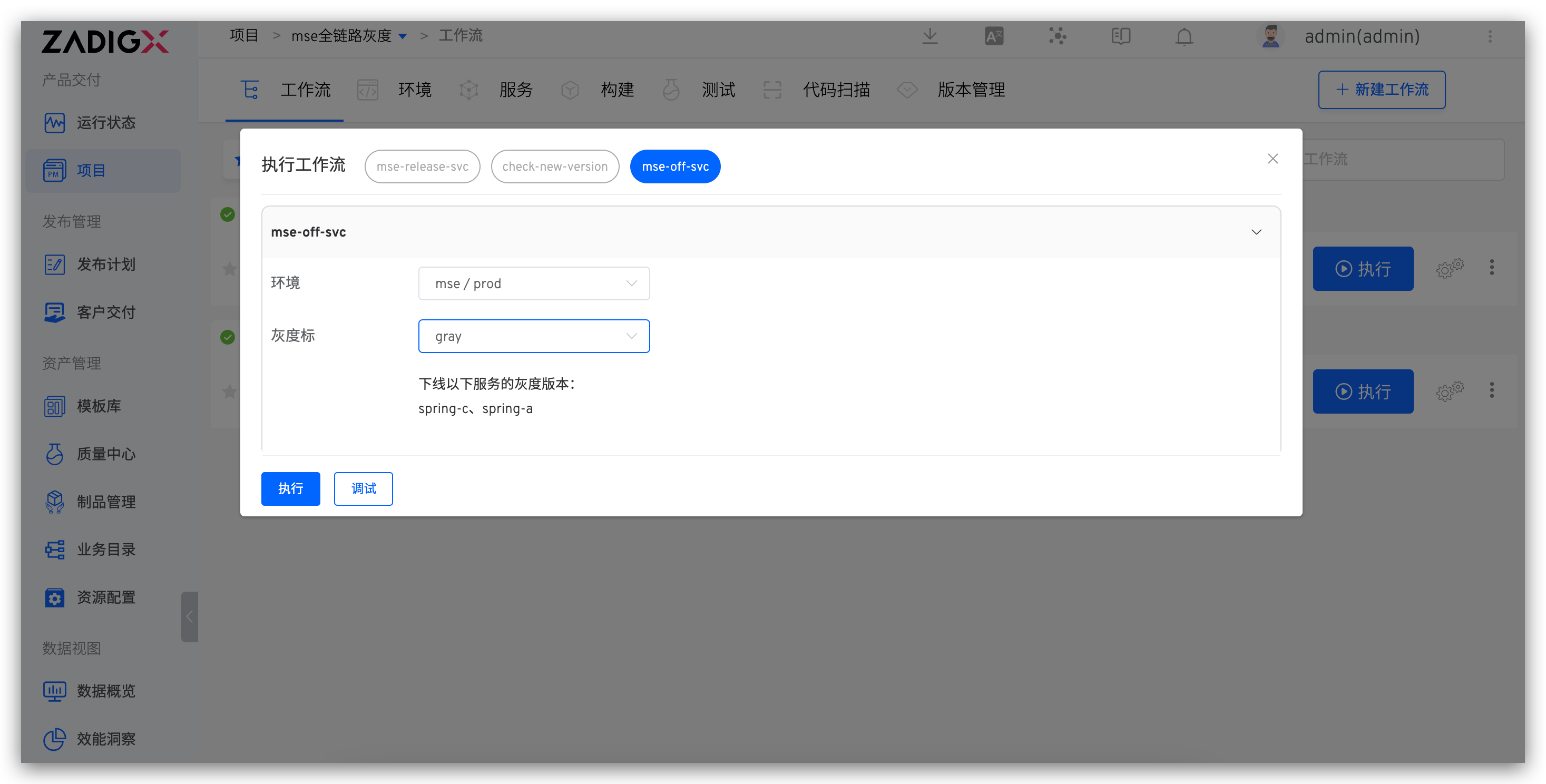Click 项目 breadcrumb link
This screenshot has width=1546, height=784.
pos(243,36)
